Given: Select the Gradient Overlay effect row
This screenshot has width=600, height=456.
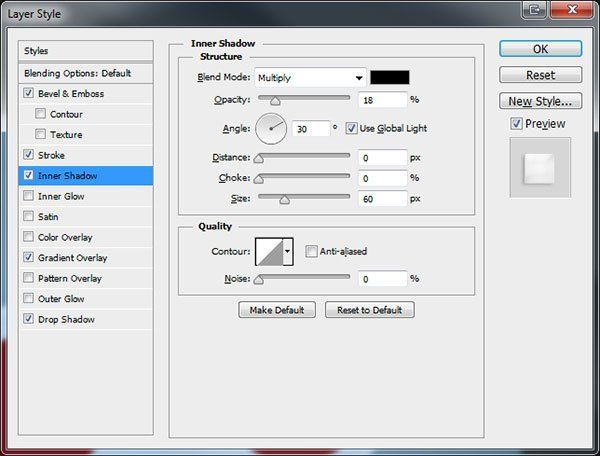Looking at the screenshot, I should (x=86, y=257).
